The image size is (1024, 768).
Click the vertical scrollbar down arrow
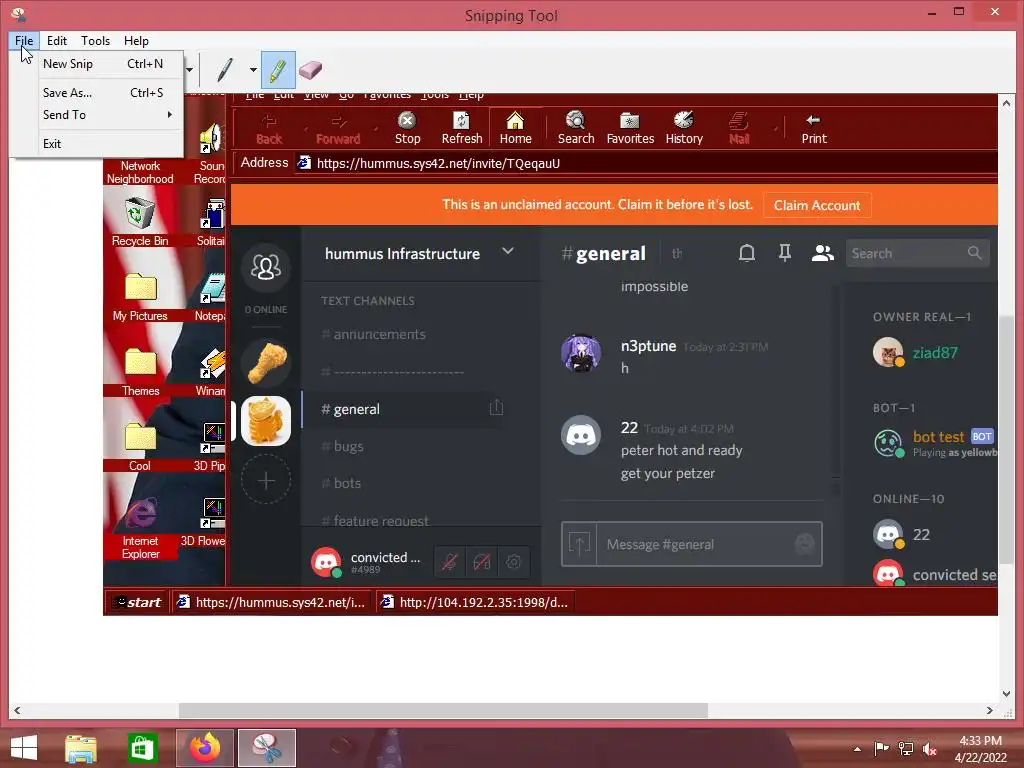pos(1006,694)
